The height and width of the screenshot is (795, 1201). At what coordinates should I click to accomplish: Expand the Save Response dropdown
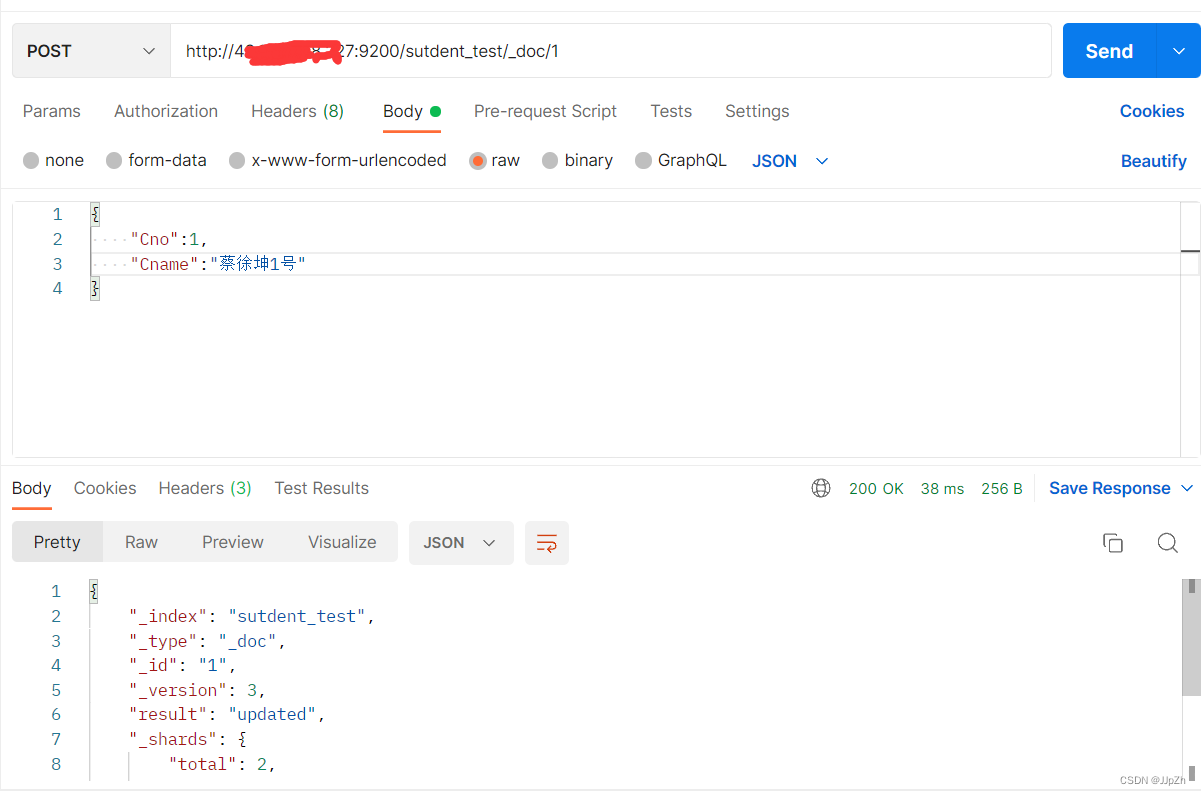coord(1187,488)
